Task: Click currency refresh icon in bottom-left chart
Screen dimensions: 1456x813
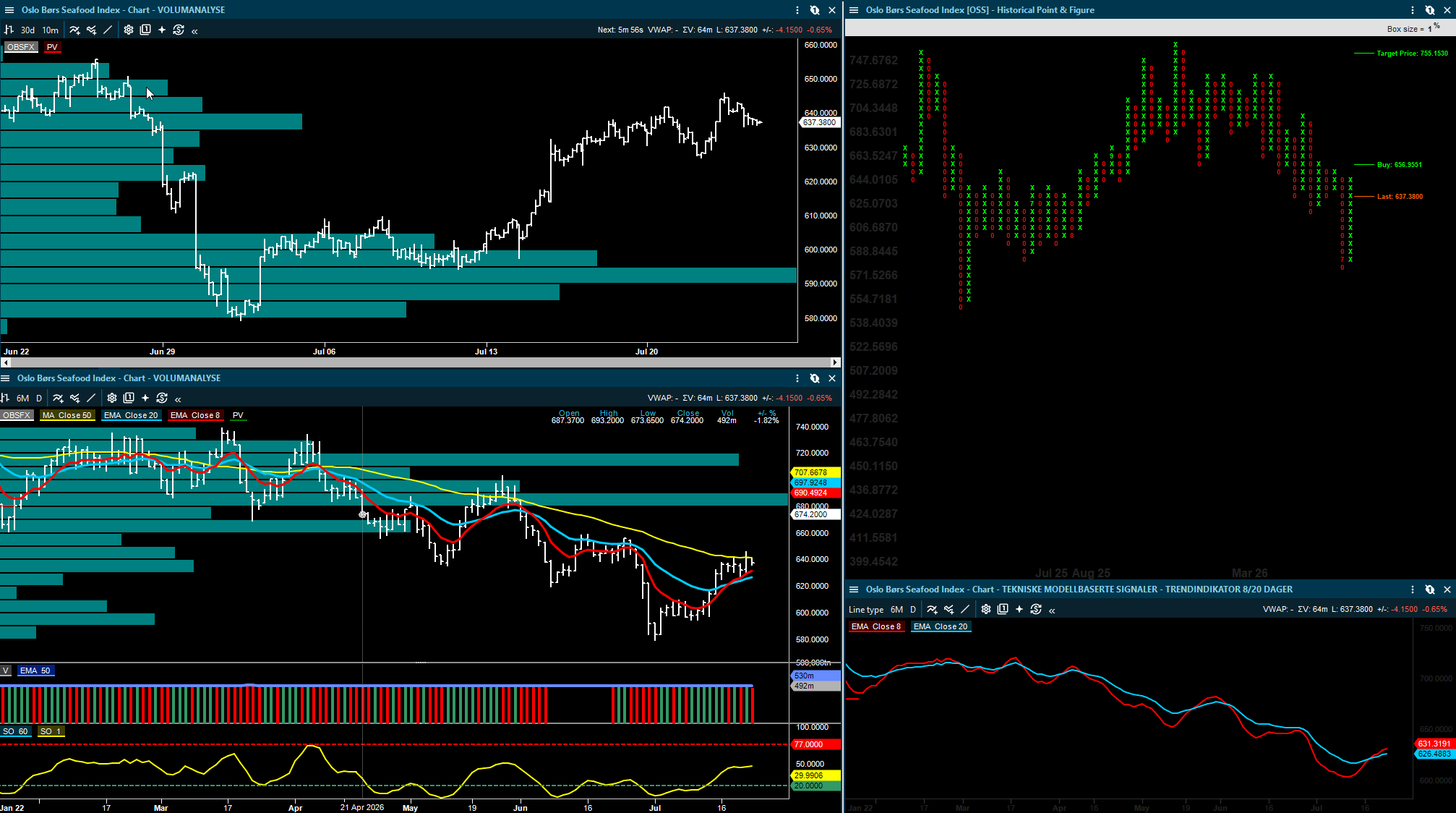Action: [162, 398]
